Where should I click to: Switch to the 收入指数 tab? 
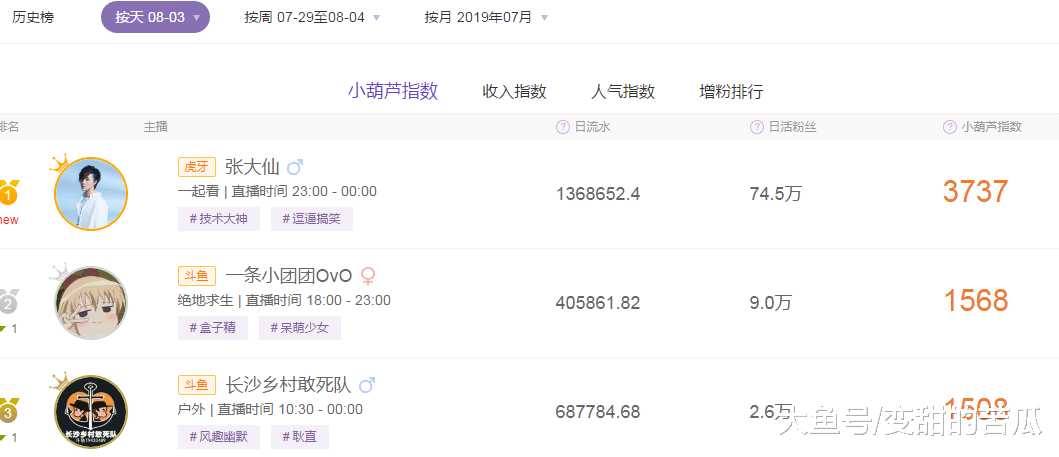(x=514, y=92)
